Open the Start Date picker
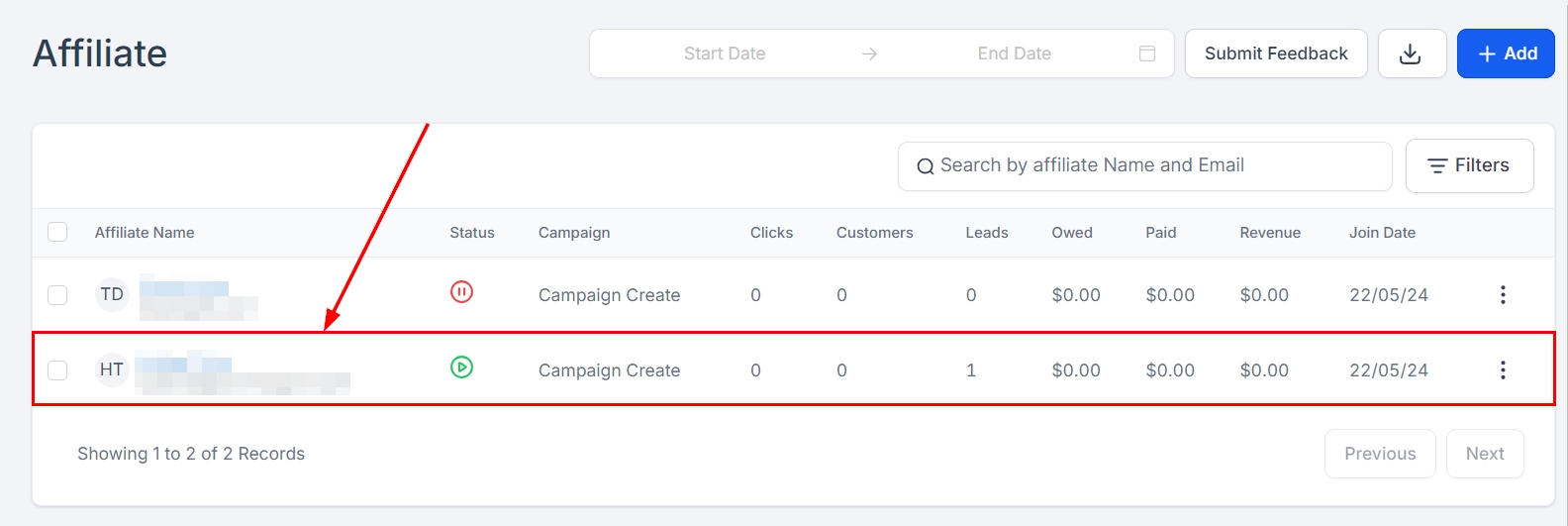This screenshot has width=1568, height=526. pos(725,53)
